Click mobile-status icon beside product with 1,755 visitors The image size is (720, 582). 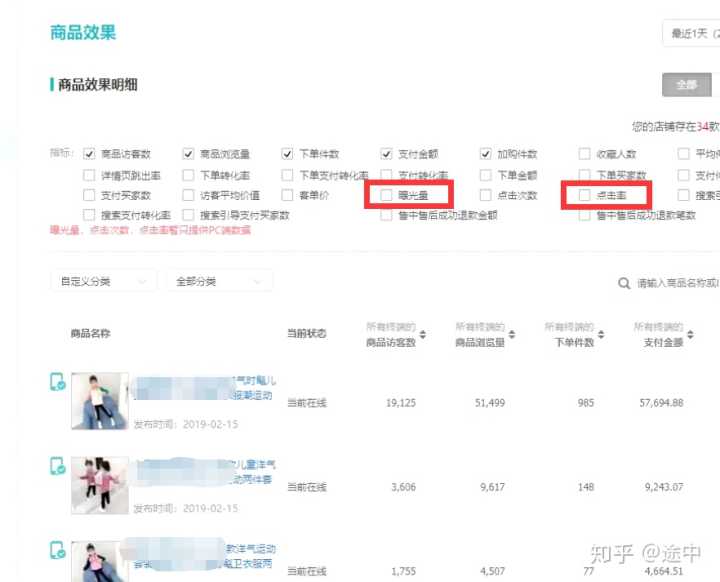(57, 550)
